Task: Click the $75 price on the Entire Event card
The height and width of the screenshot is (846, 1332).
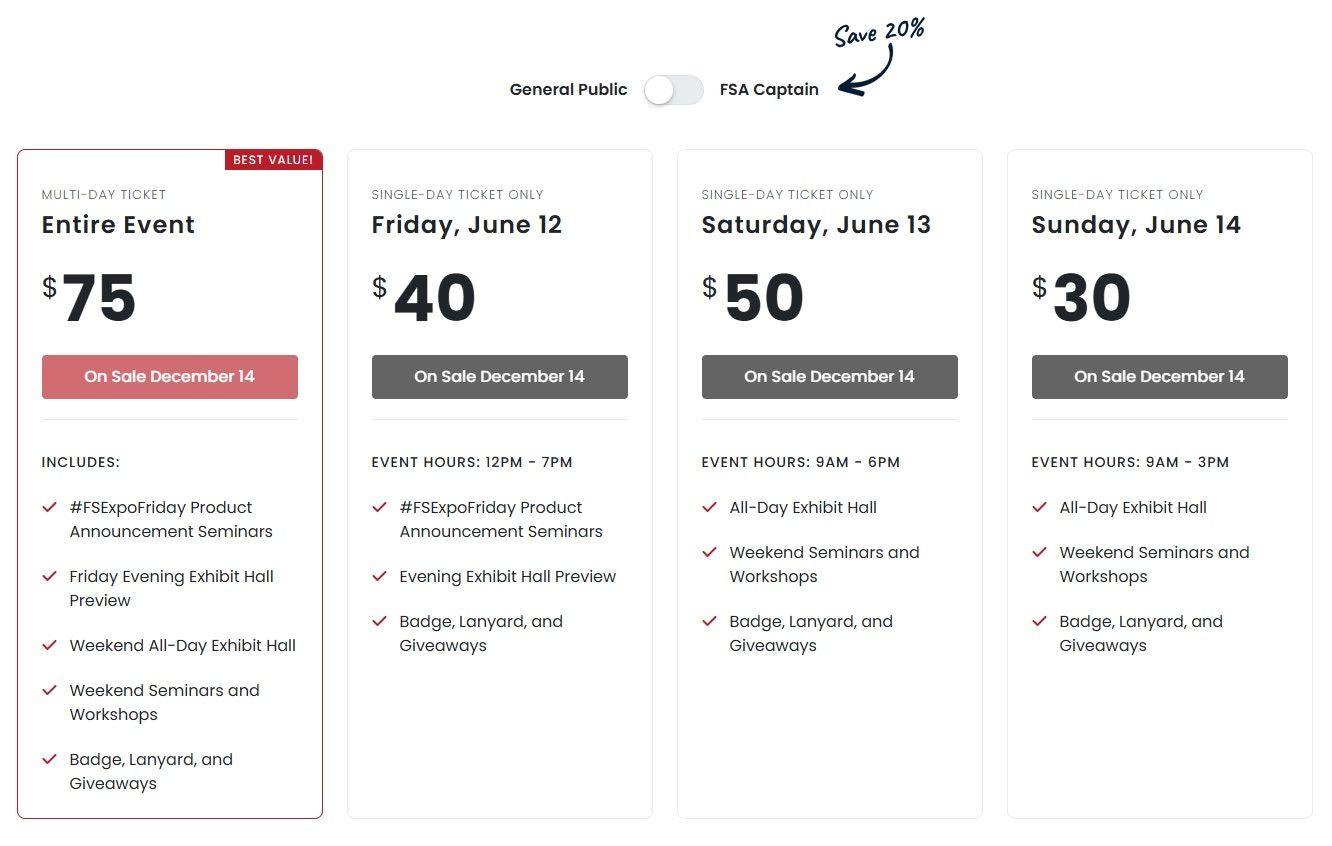Action: 95,297
